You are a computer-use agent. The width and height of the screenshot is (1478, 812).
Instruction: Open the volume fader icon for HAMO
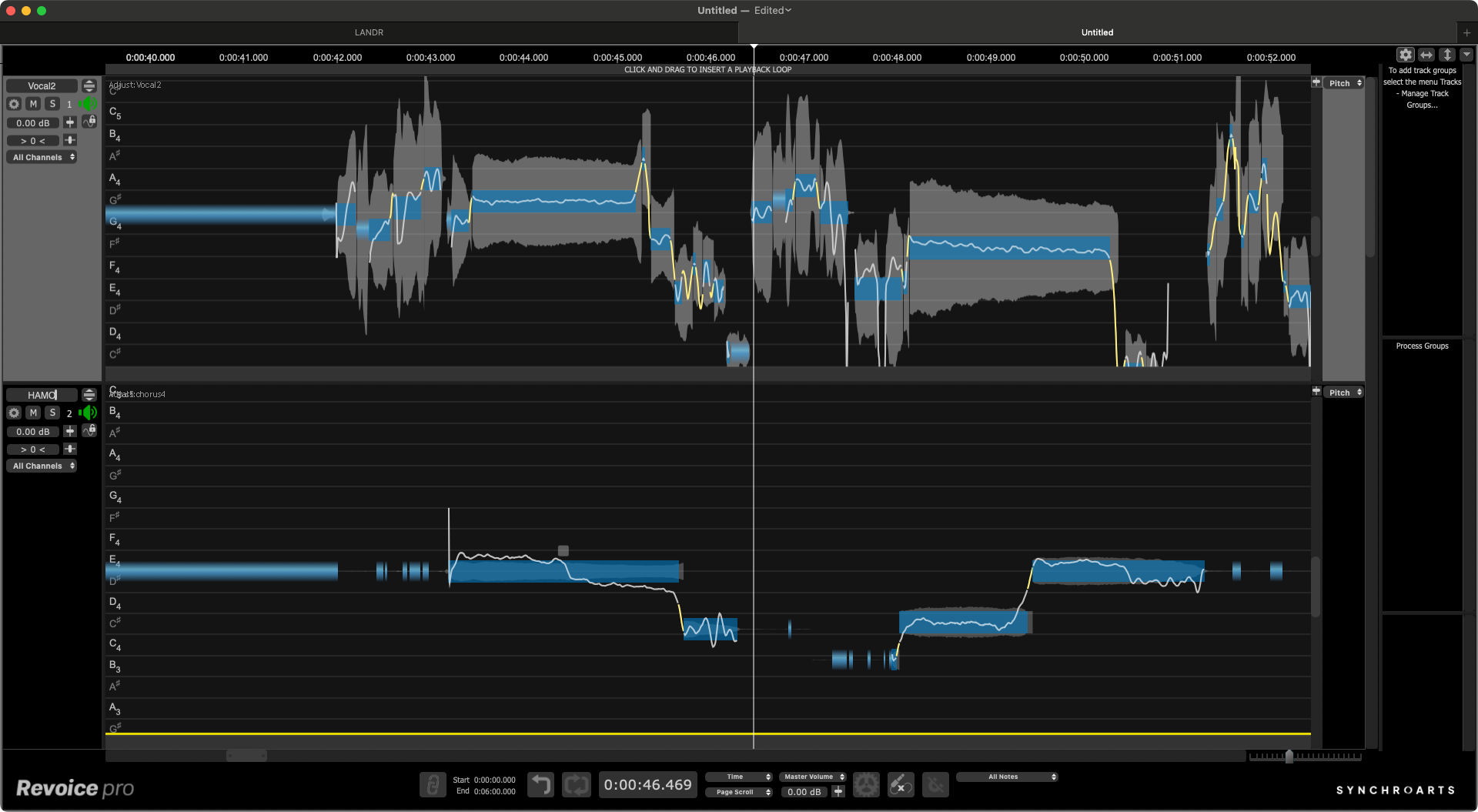[x=70, y=431]
